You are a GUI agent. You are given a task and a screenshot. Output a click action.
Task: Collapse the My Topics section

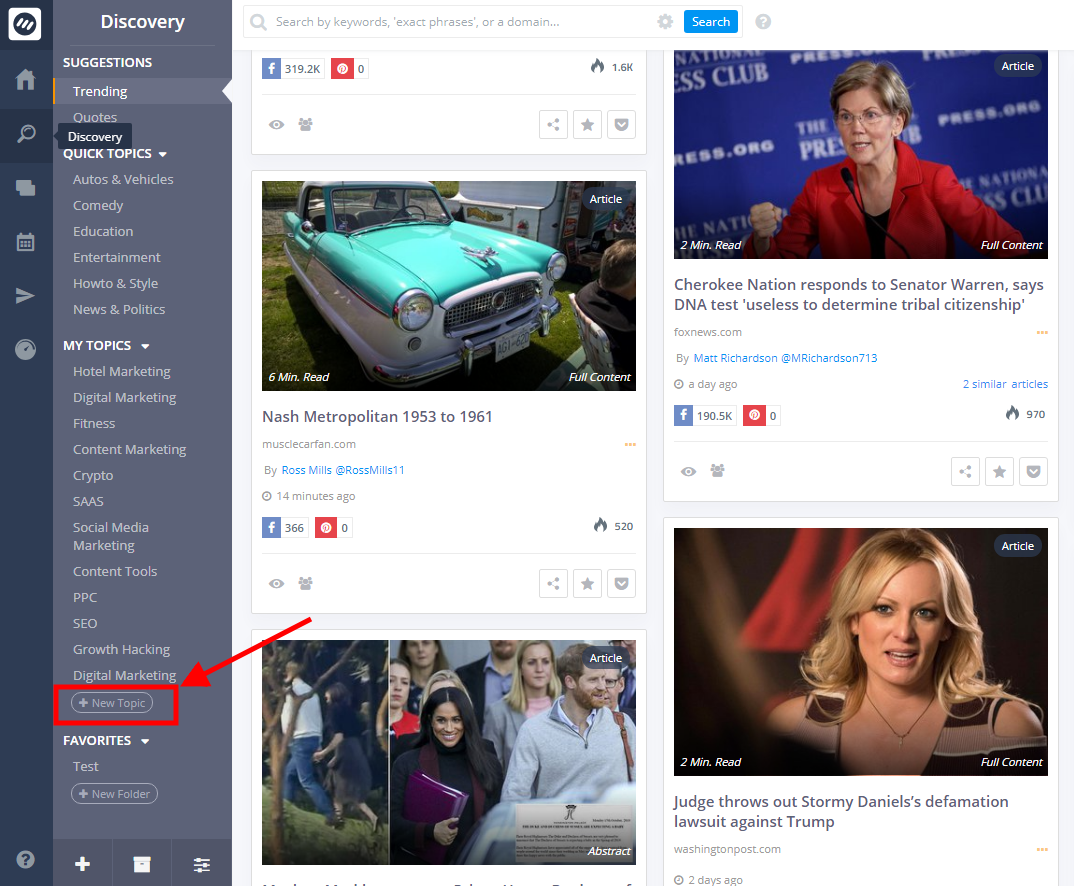tap(145, 346)
